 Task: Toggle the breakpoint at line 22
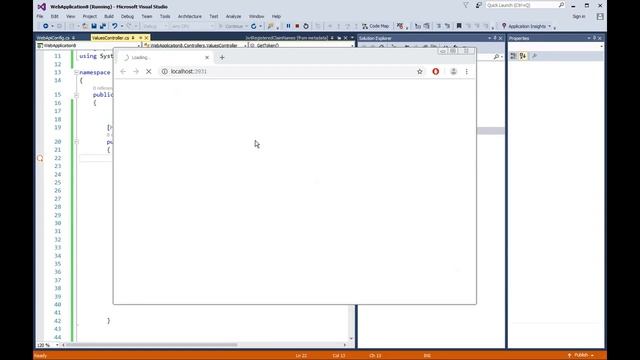tap(40, 158)
